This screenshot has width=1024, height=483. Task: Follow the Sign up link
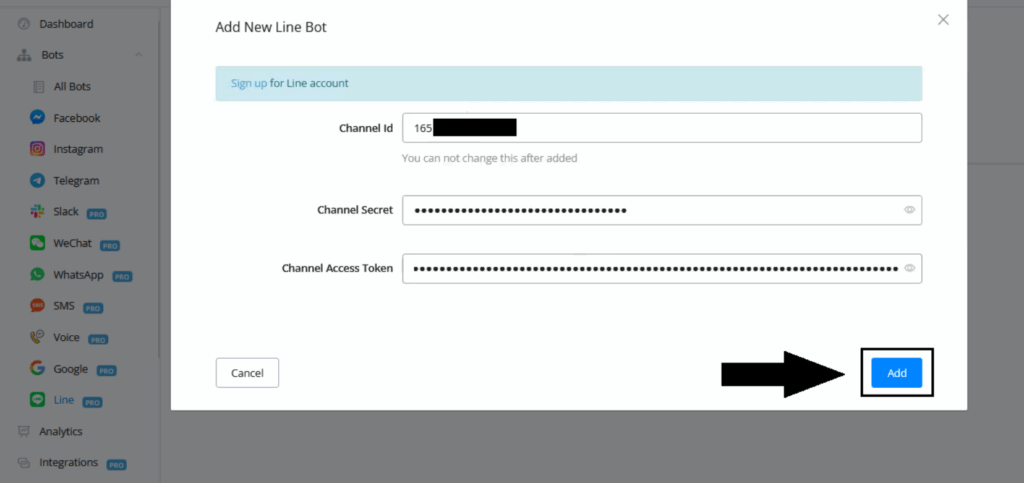point(248,84)
